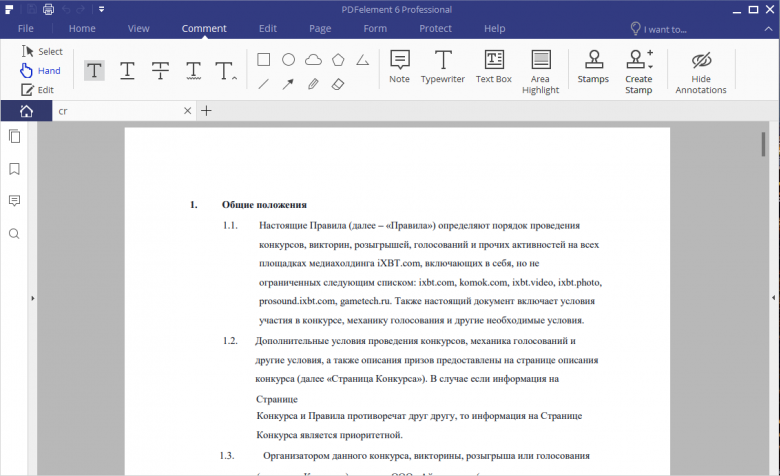Screen dimensions: 780x476
Task: Pick the Arrow drawing tool
Action: pos(288,84)
